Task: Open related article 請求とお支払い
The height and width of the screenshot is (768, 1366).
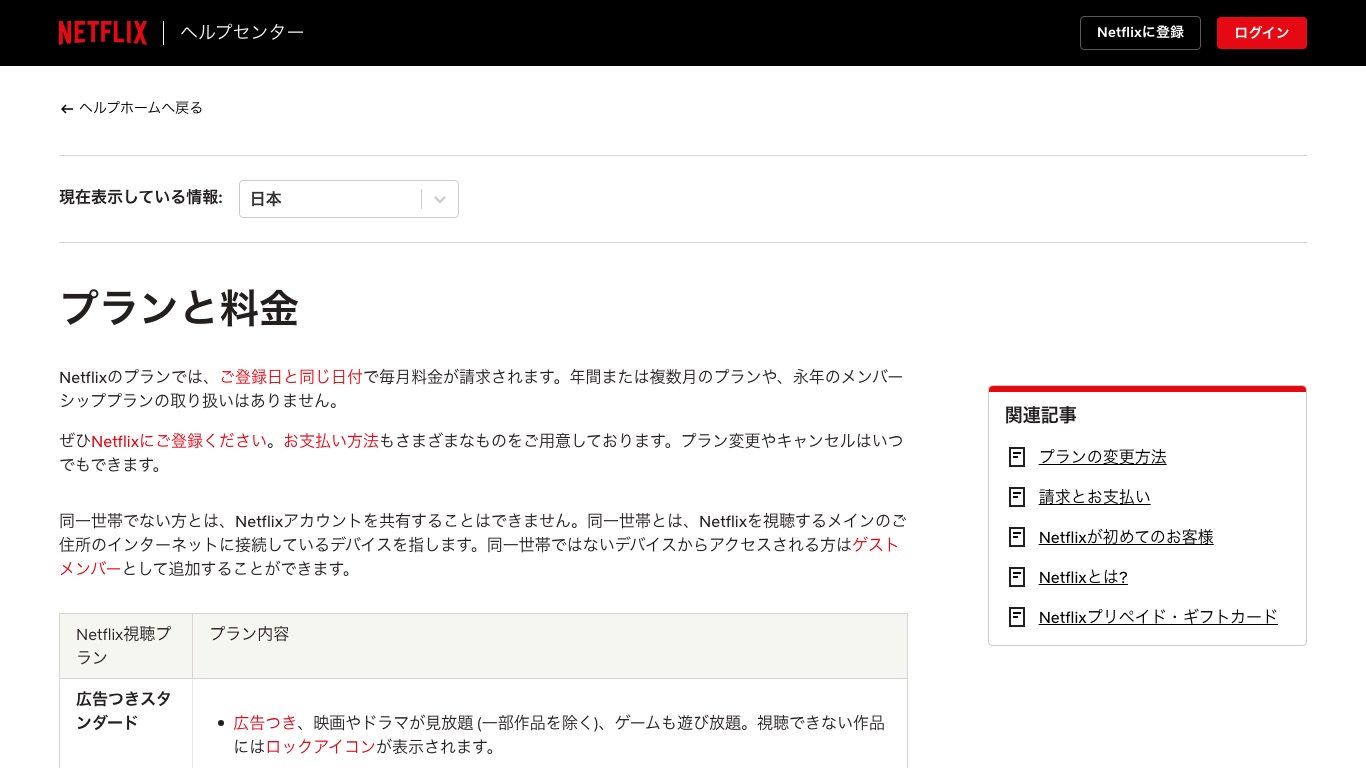Action: (1095, 497)
